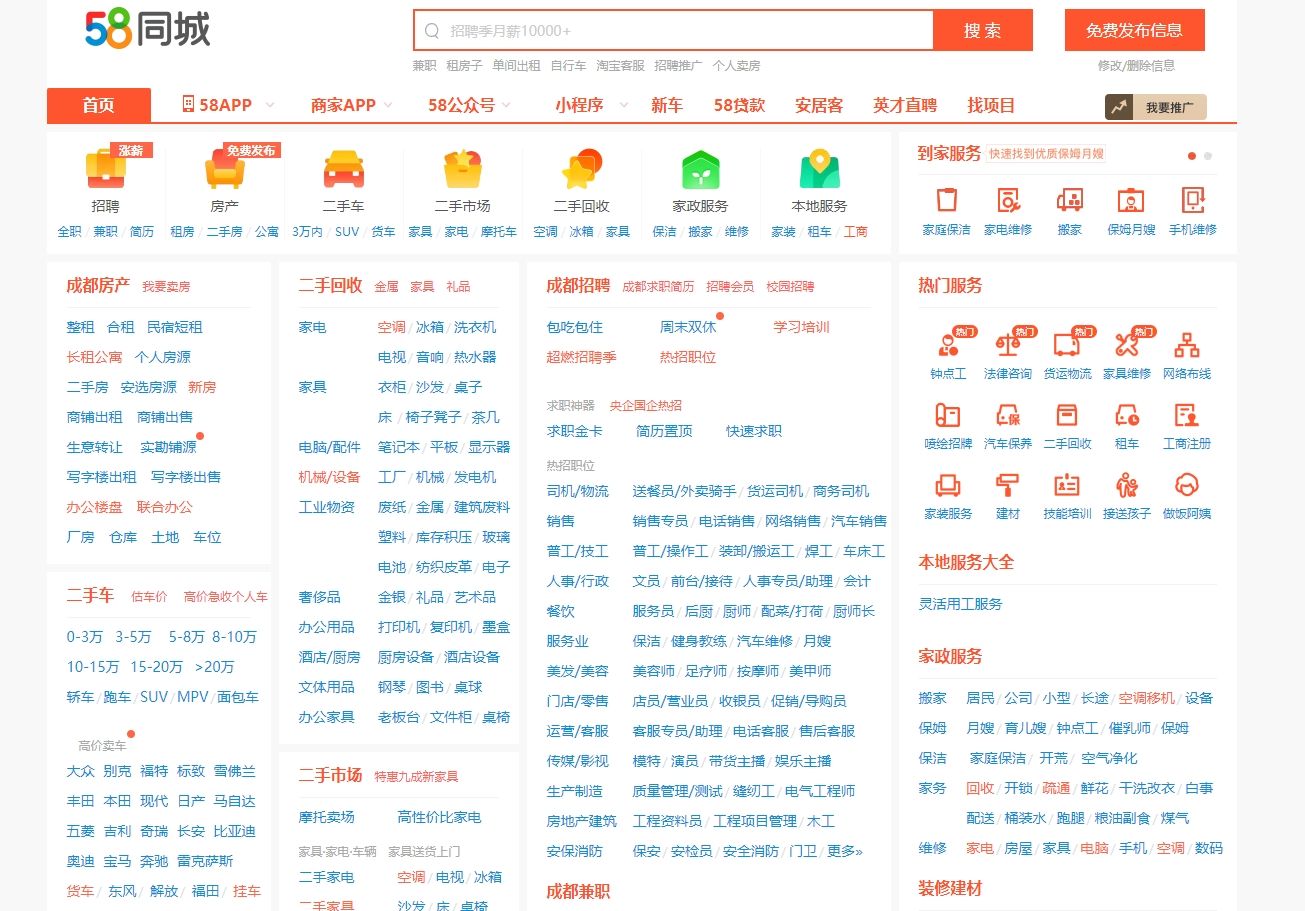Open the 58贷款 nav item

[739, 105]
